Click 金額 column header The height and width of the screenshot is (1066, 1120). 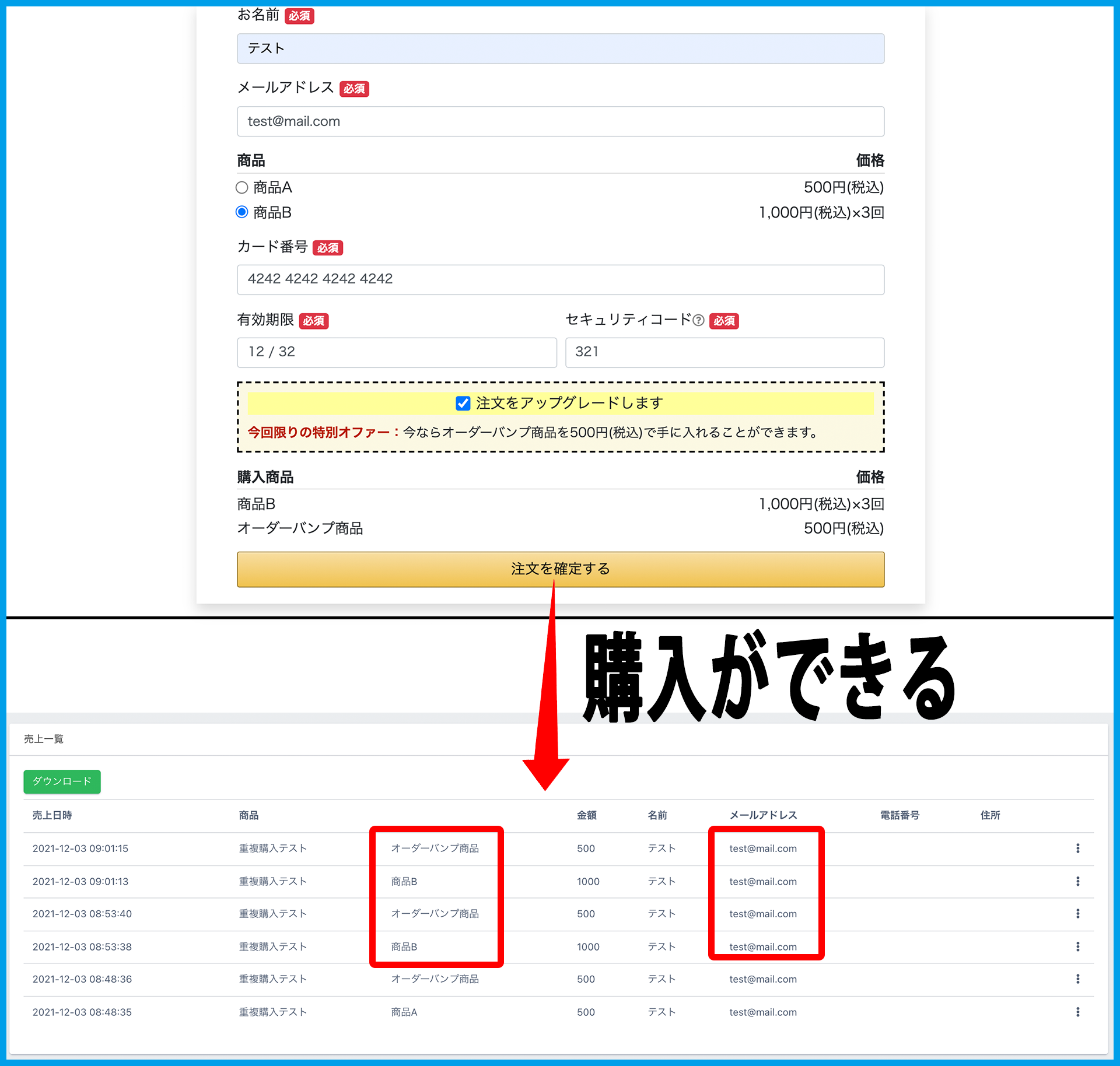[586, 815]
